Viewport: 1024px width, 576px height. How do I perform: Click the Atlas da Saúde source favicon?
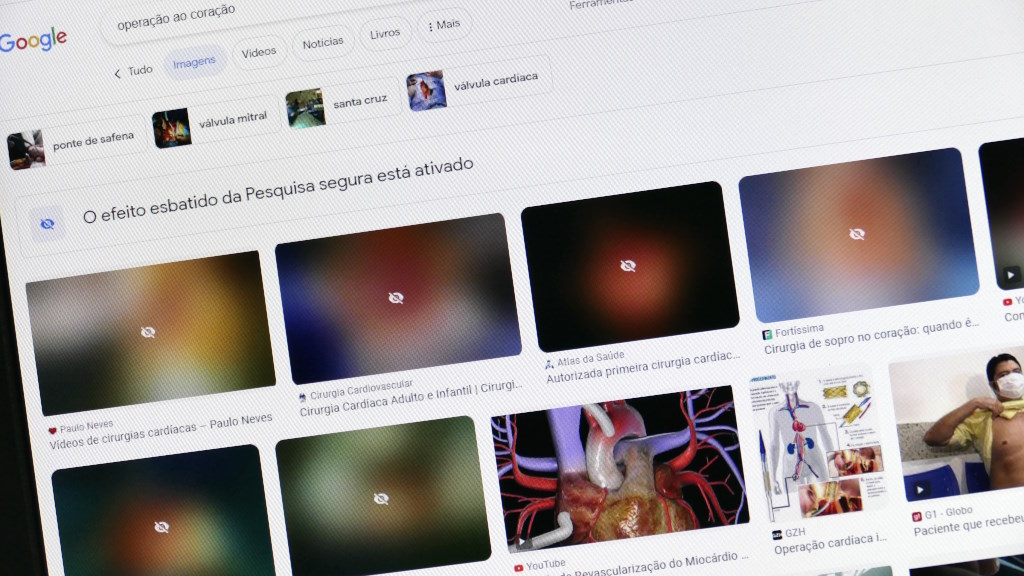tap(549, 364)
